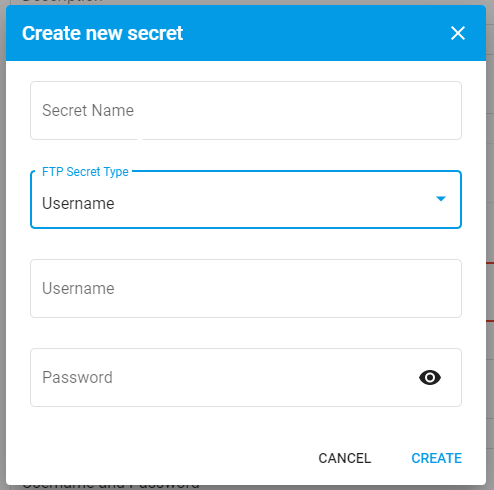This screenshot has height=490, width=494.
Task: Confirm with the CREATE button
Action: [x=436, y=458]
